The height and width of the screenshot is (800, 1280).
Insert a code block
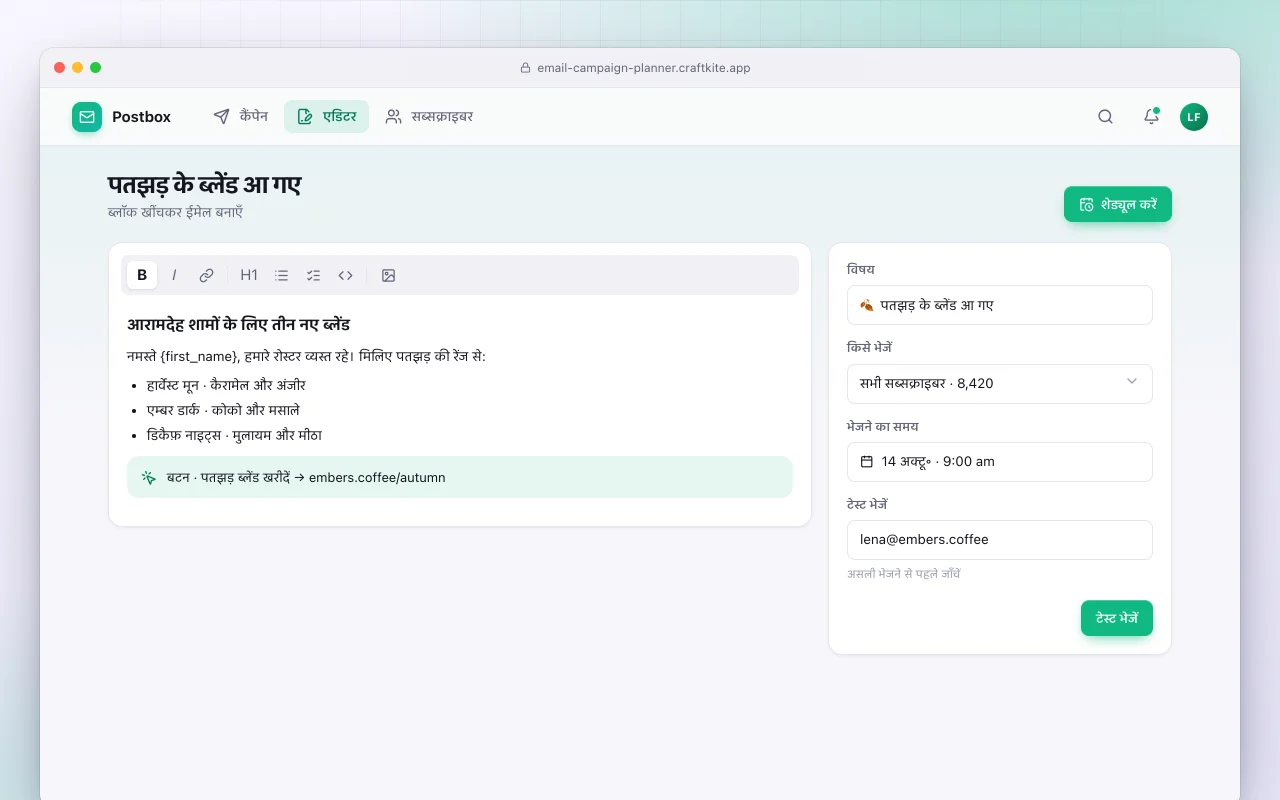coord(345,275)
